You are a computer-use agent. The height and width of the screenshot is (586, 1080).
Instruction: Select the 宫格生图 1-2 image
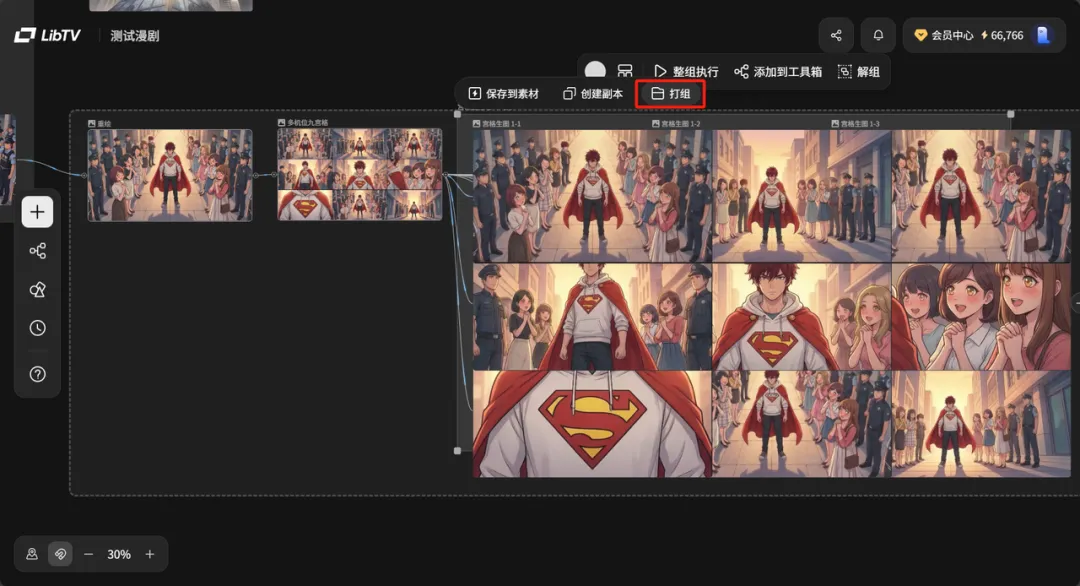click(x=802, y=196)
